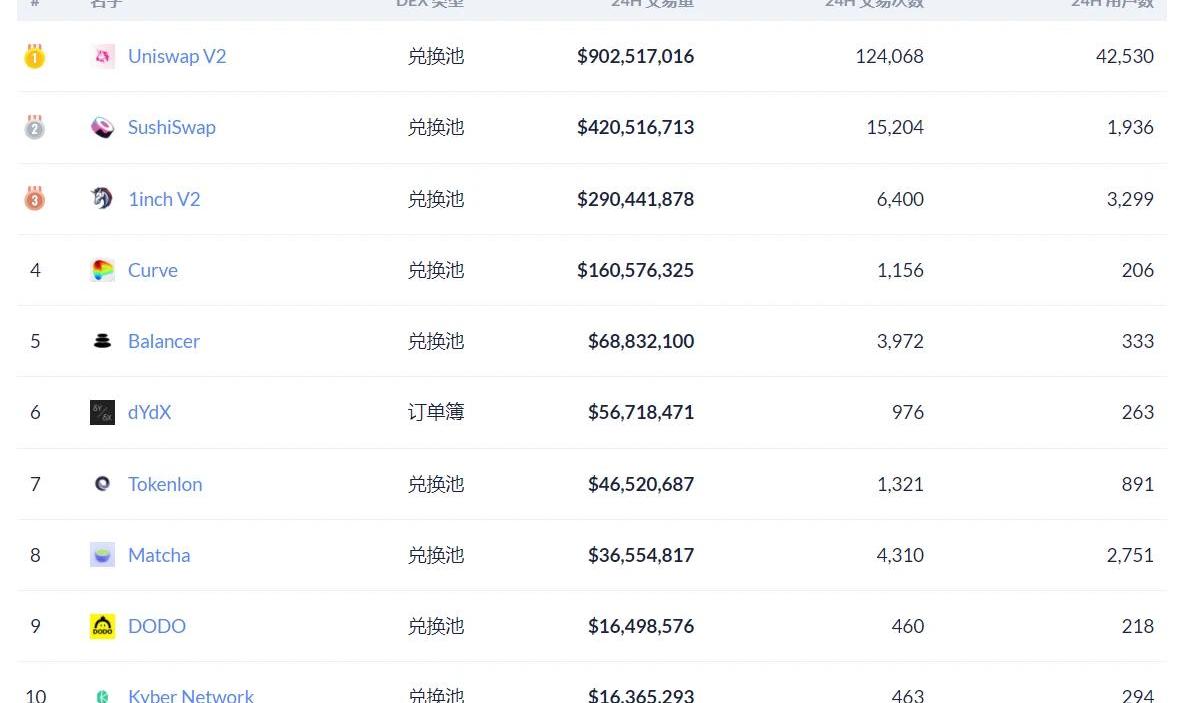Click the bronze third-place medal icon
The image size is (1185, 703).
click(x=35, y=198)
